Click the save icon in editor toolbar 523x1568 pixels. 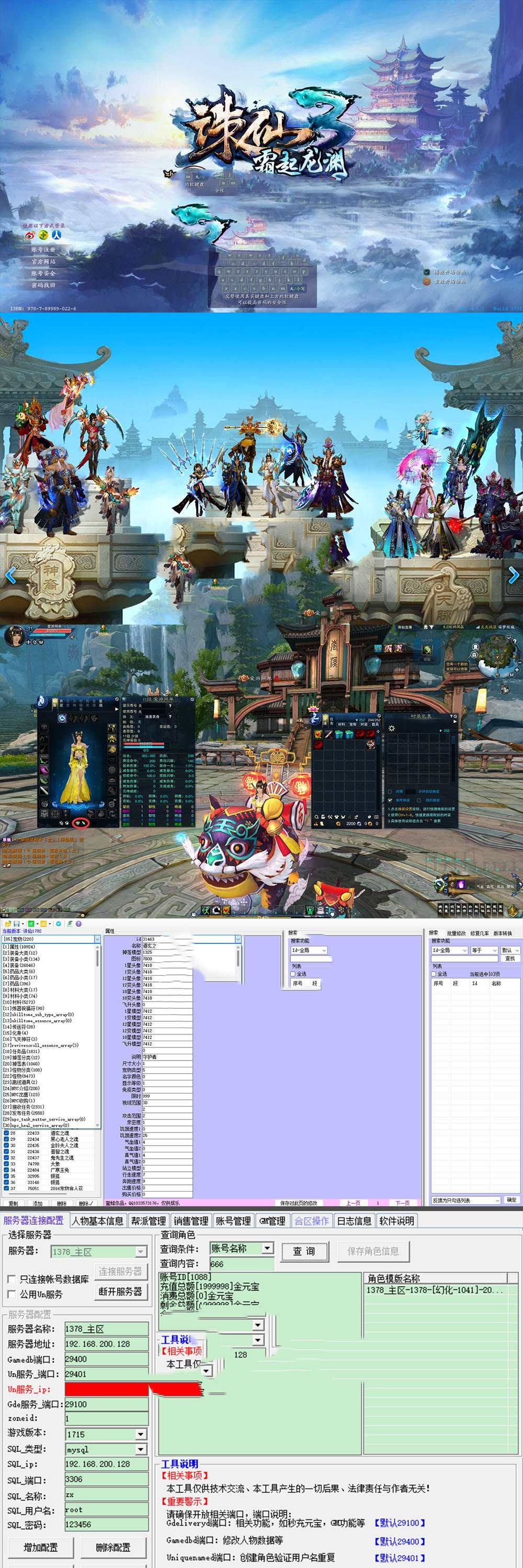tap(16, 924)
